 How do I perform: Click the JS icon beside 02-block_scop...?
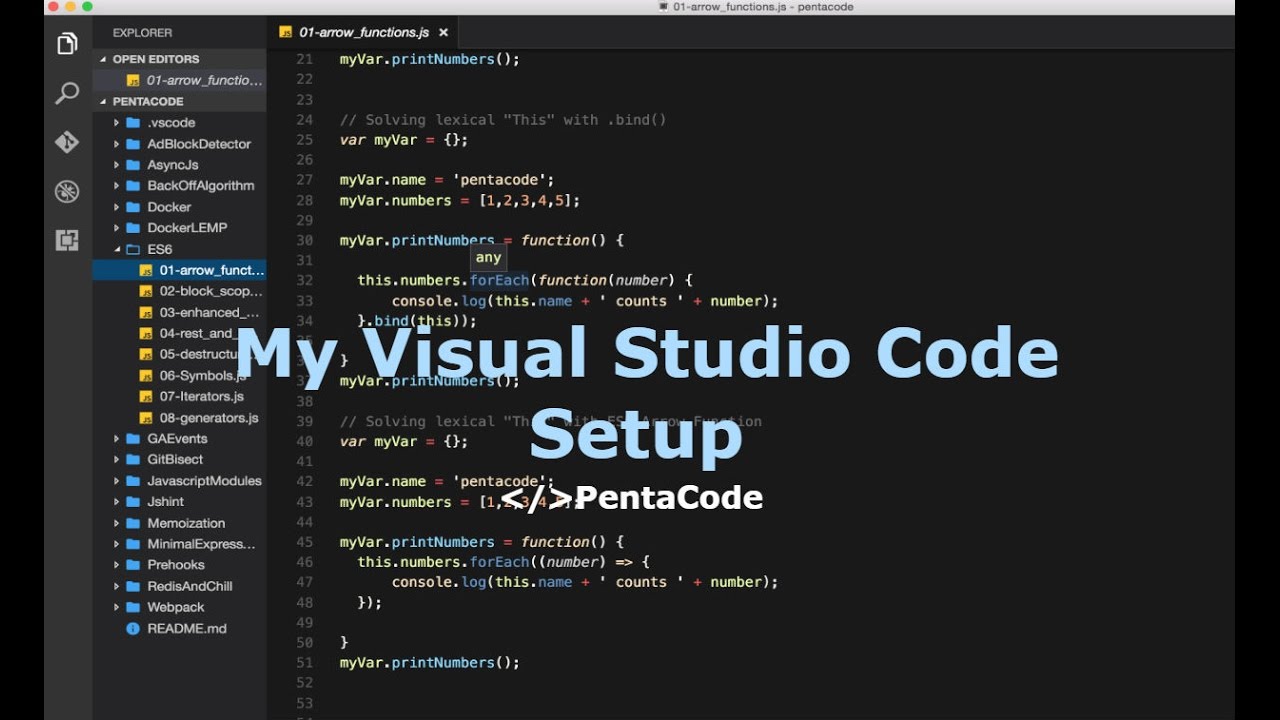[146, 291]
